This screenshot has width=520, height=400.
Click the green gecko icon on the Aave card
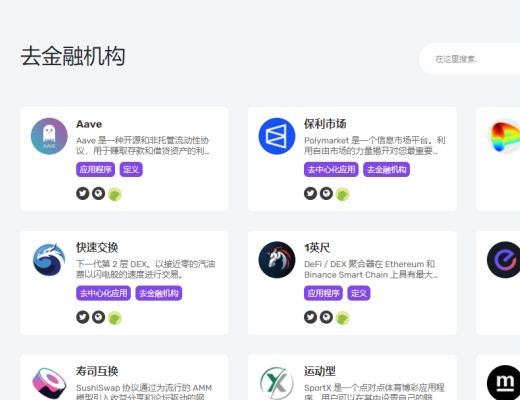[115, 194]
